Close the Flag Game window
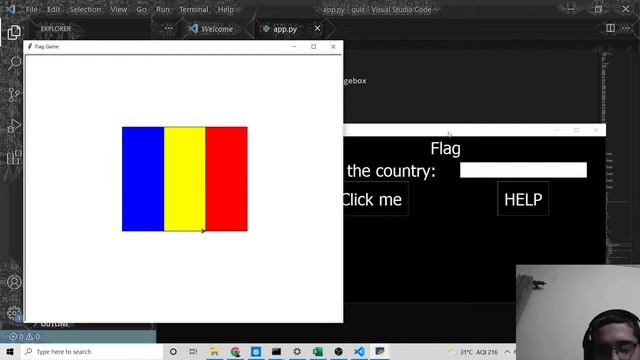The height and width of the screenshot is (360, 640). (x=333, y=47)
